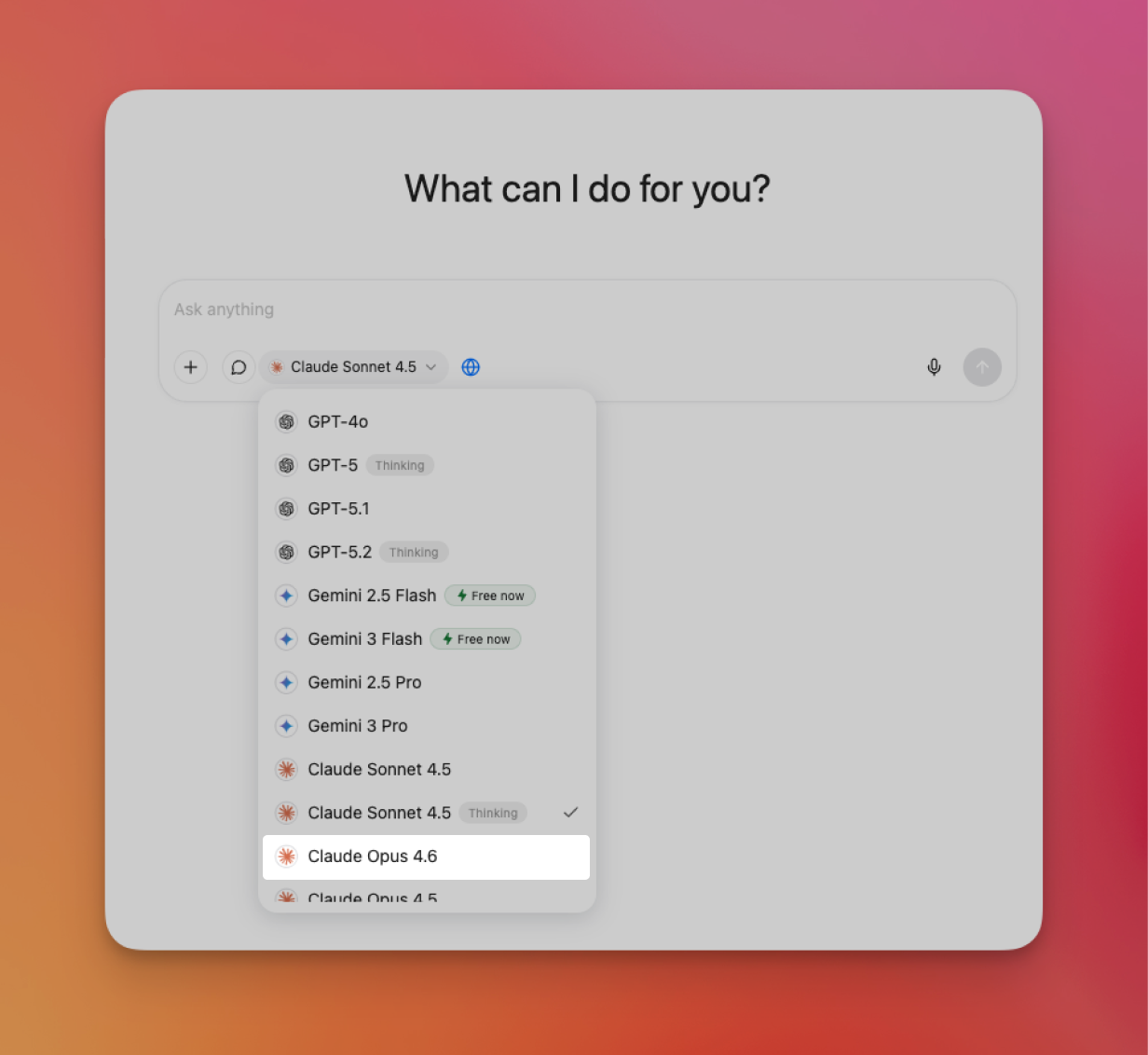Click into the Ask anything input field
The width and height of the screenshot is (1148, 1055).
(587, 309)
